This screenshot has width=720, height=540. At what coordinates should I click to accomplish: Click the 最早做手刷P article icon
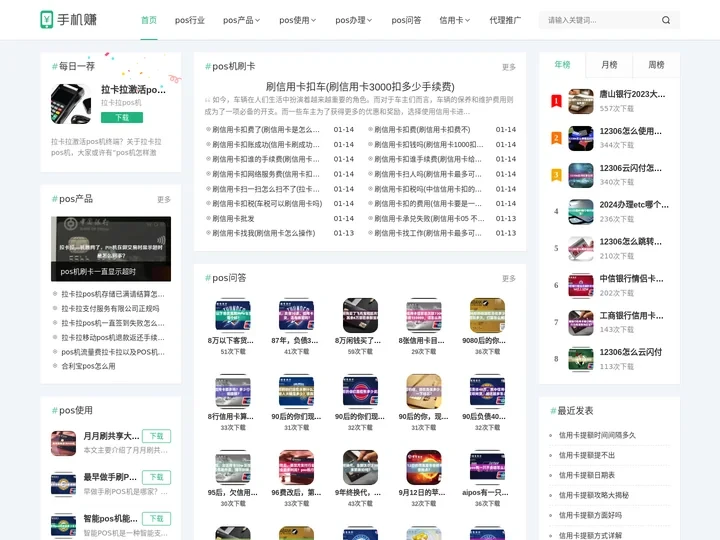63,484
